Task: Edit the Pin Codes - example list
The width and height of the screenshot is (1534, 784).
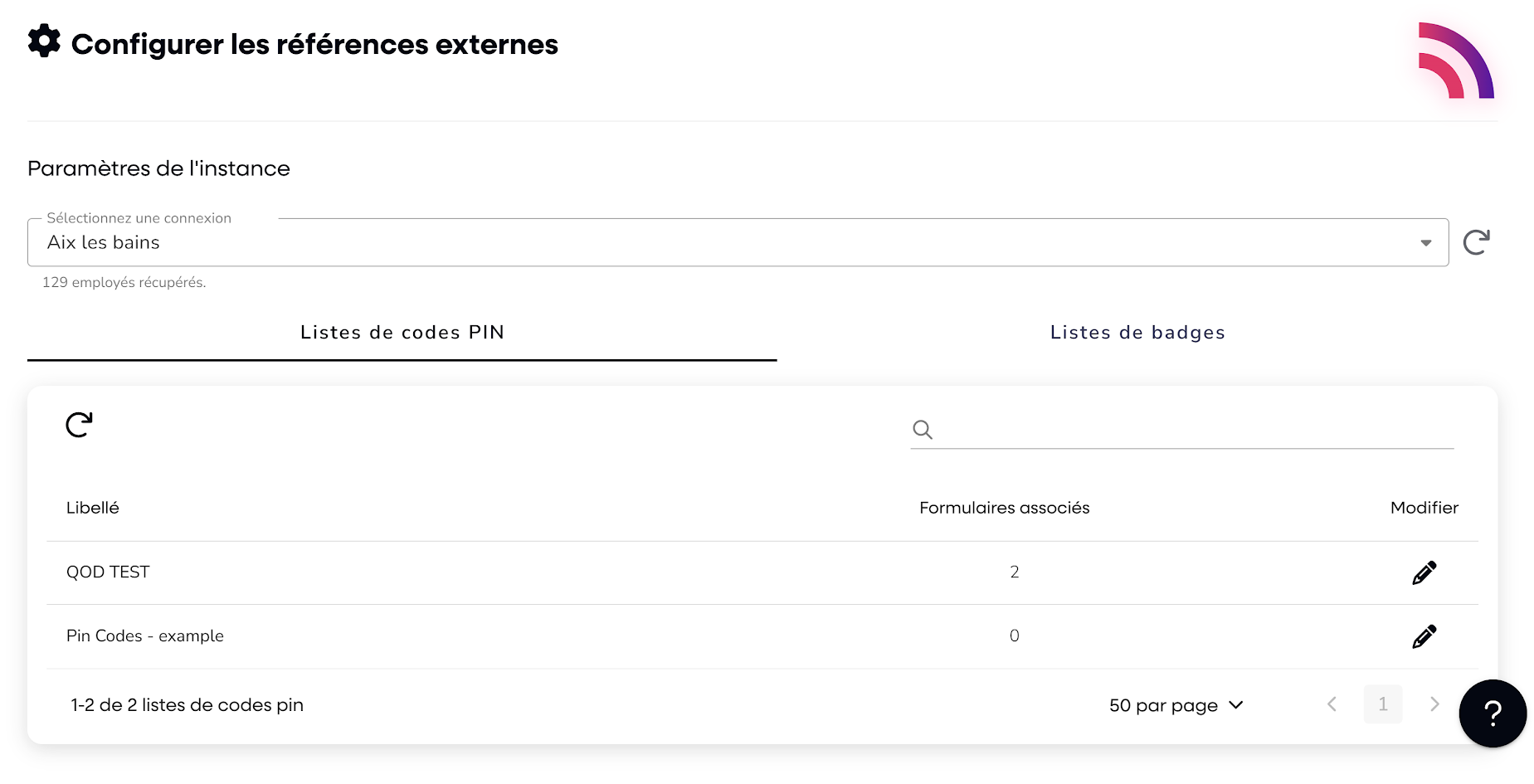Action: [1424, 636]
